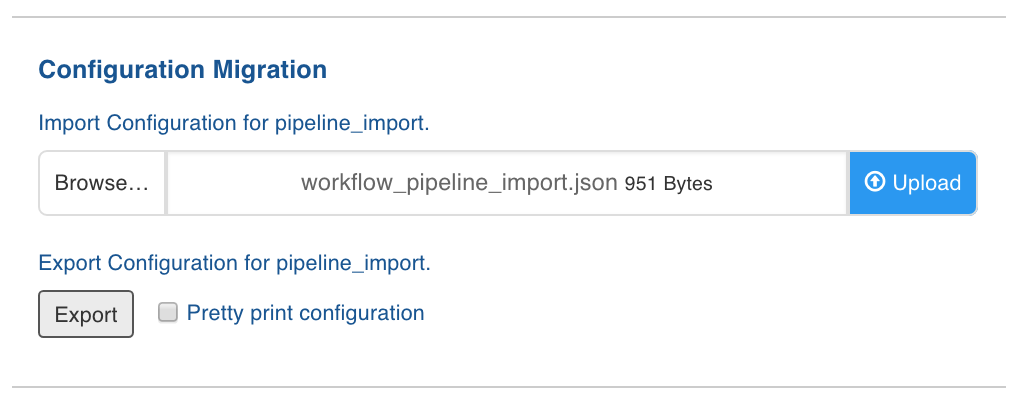Screen dimensions: 1022x402
Task: Click the Import Configuration for pipeline_import label
Action: [234, 122]
